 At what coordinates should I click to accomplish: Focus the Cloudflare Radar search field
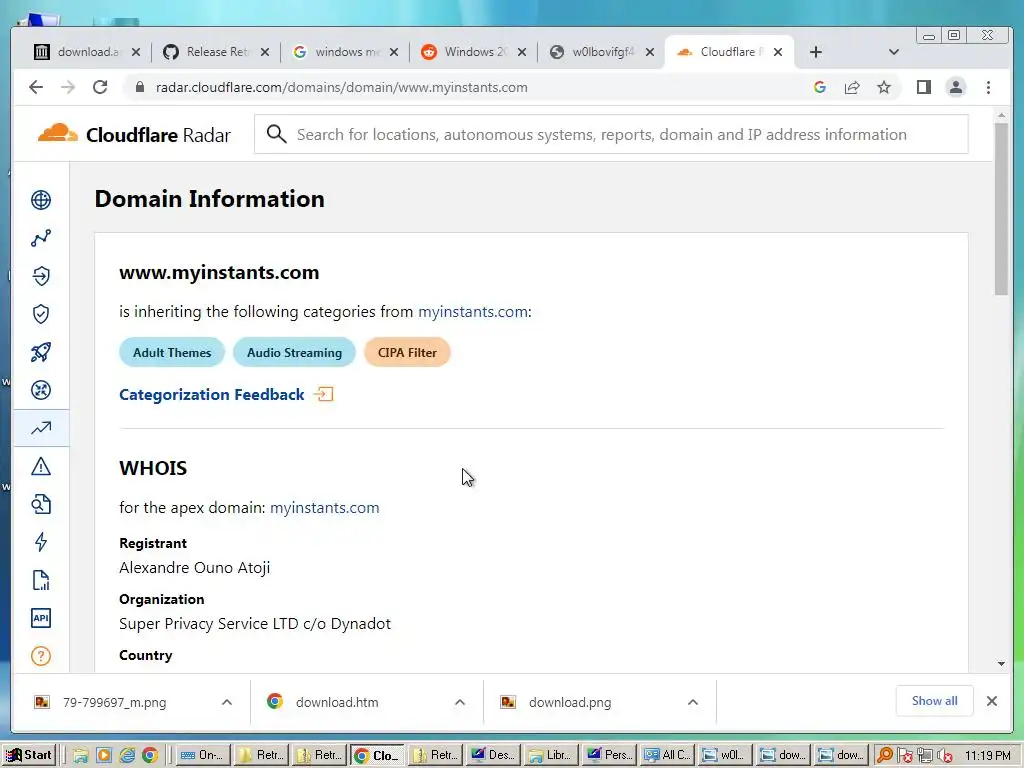pos(611,135)
